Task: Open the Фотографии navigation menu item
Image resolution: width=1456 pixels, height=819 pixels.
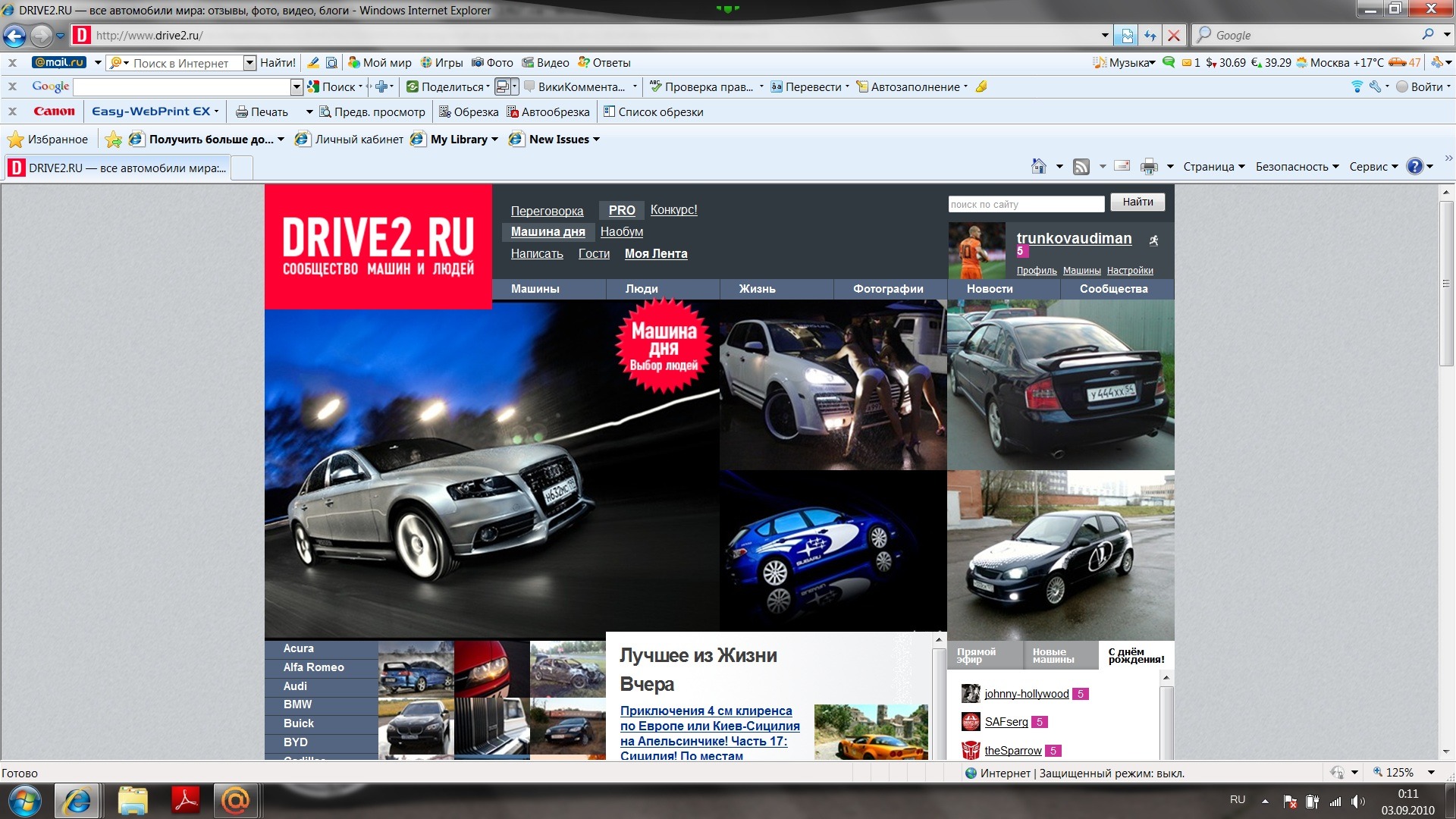Action: [x=888, y=289]
